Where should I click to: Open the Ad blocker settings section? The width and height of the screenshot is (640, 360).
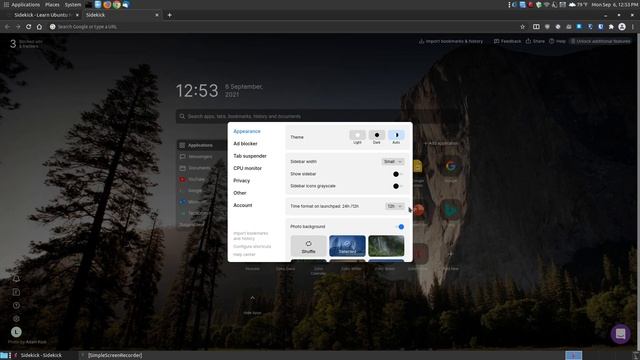(x=245, y=144)
